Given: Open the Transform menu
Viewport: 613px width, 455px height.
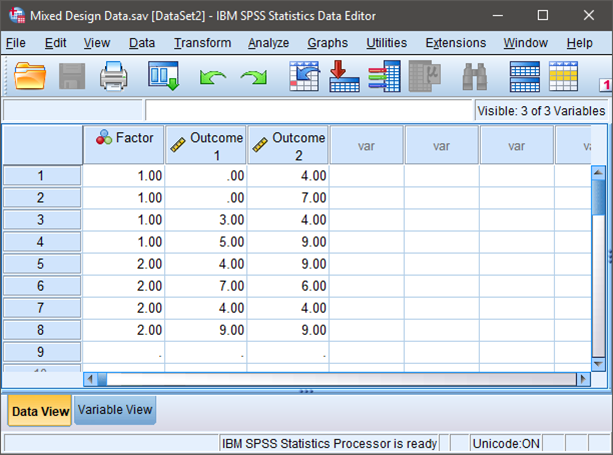Looking at the screenshot, I should point(203,43).
